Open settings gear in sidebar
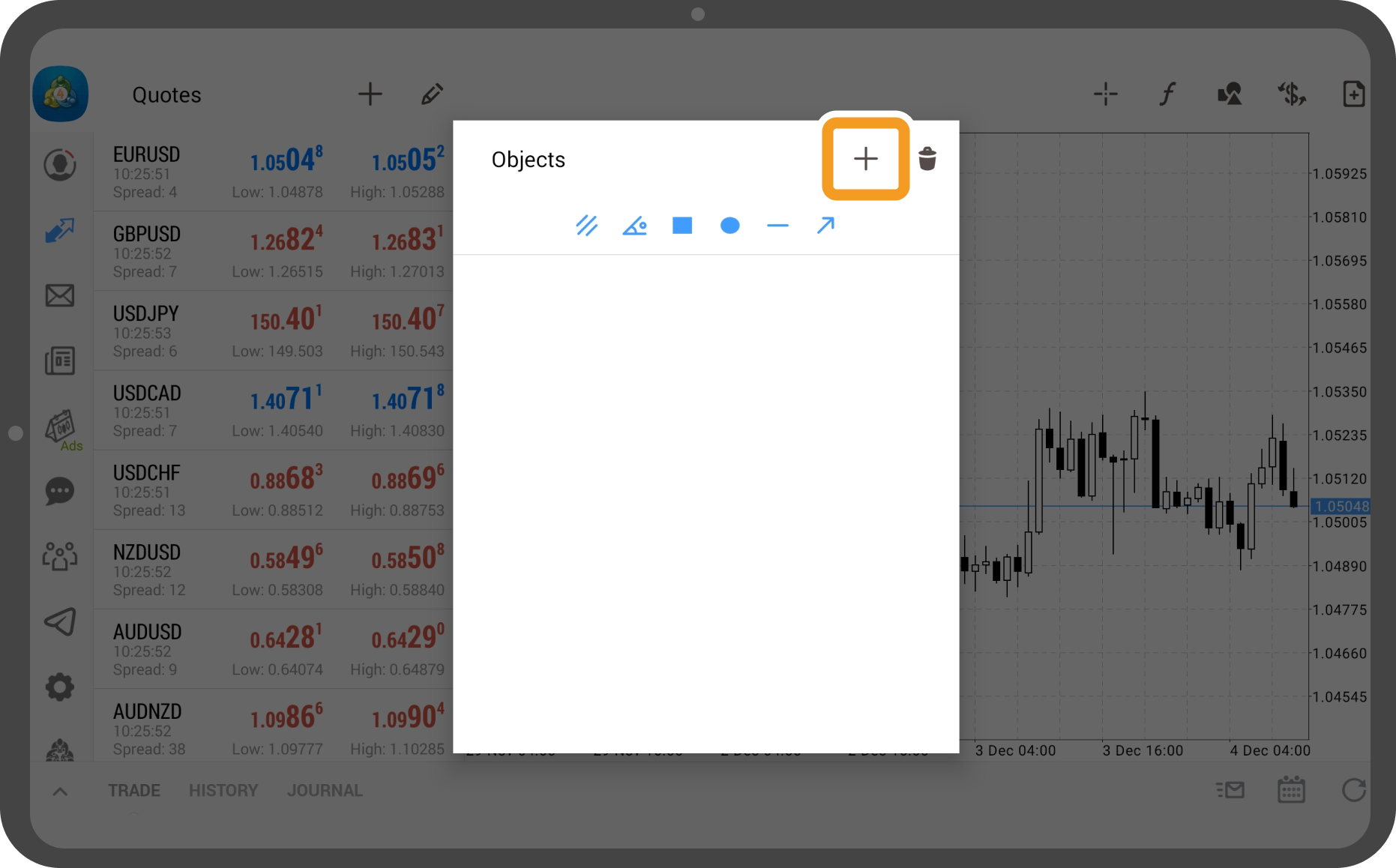The width and height of the screenshot is (1396, 868). coord(60,687)
